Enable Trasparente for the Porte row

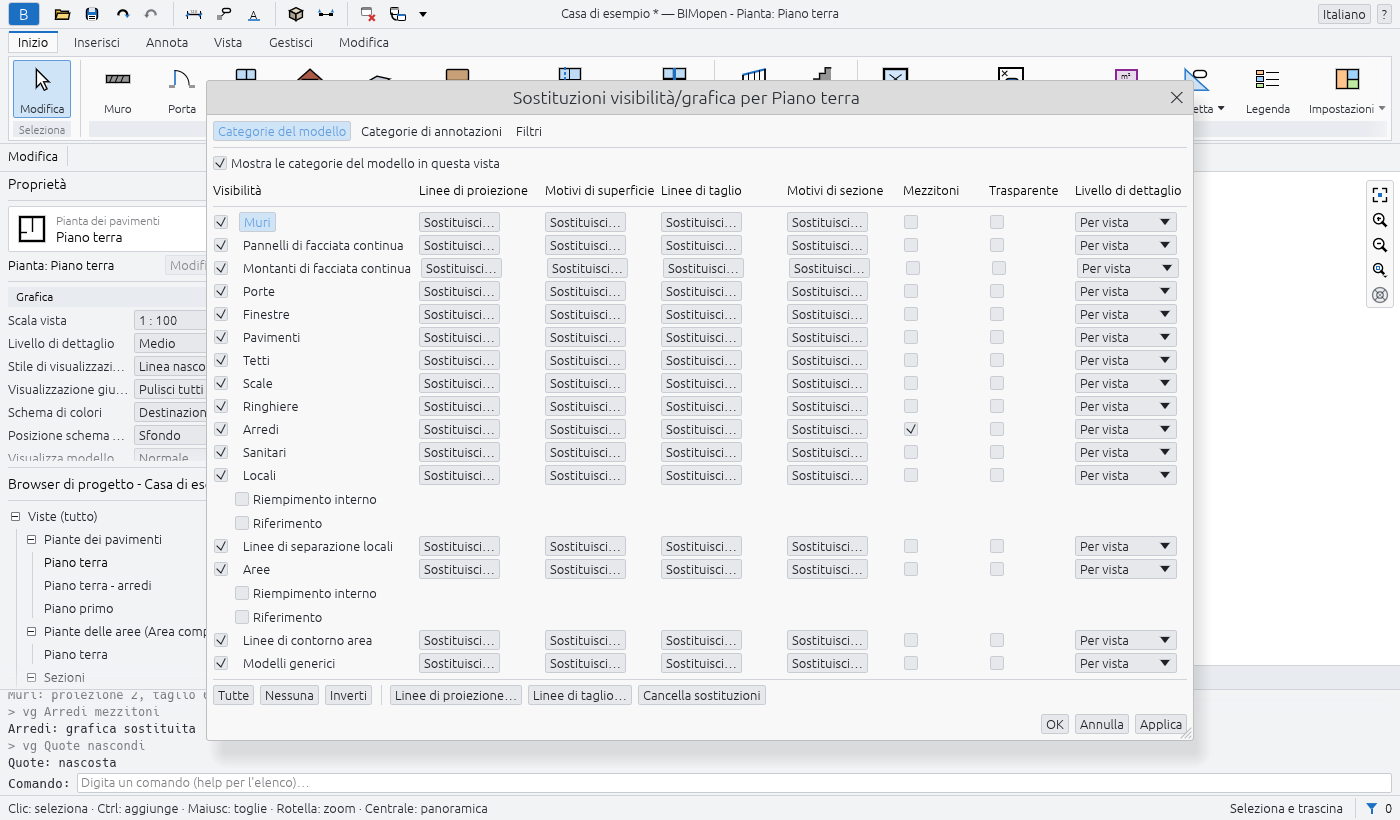pyautogui.click(x=997, y=291)
